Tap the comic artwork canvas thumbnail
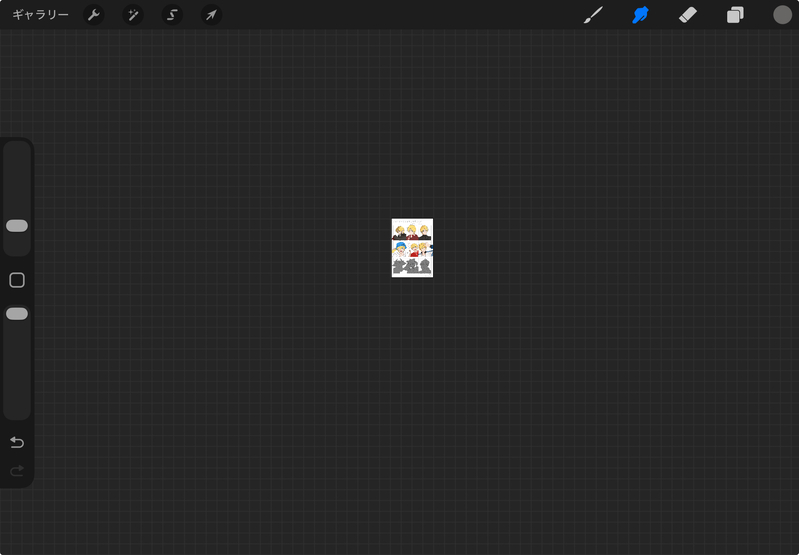This screenshot has width=799, height=555. (x=412, y=248)
